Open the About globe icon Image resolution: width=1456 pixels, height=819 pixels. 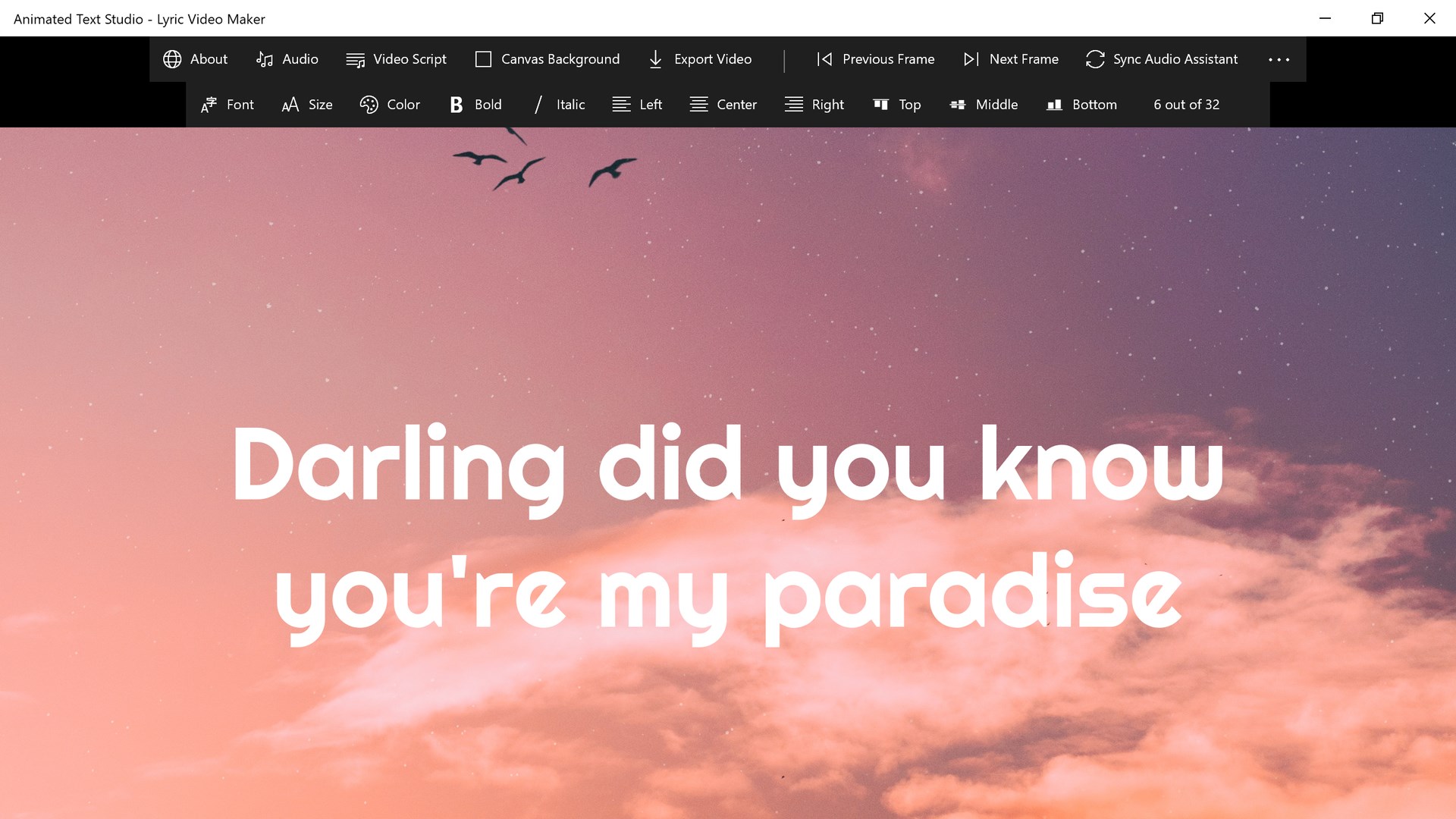pyautogui.click(x=173, y=59)
